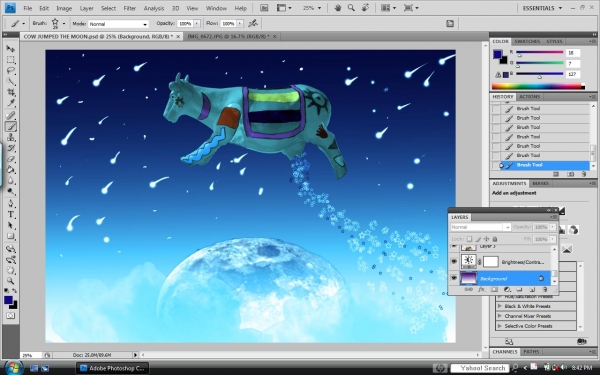
Task: Select the Paint Bucket tool
Action: click(11, 170)
